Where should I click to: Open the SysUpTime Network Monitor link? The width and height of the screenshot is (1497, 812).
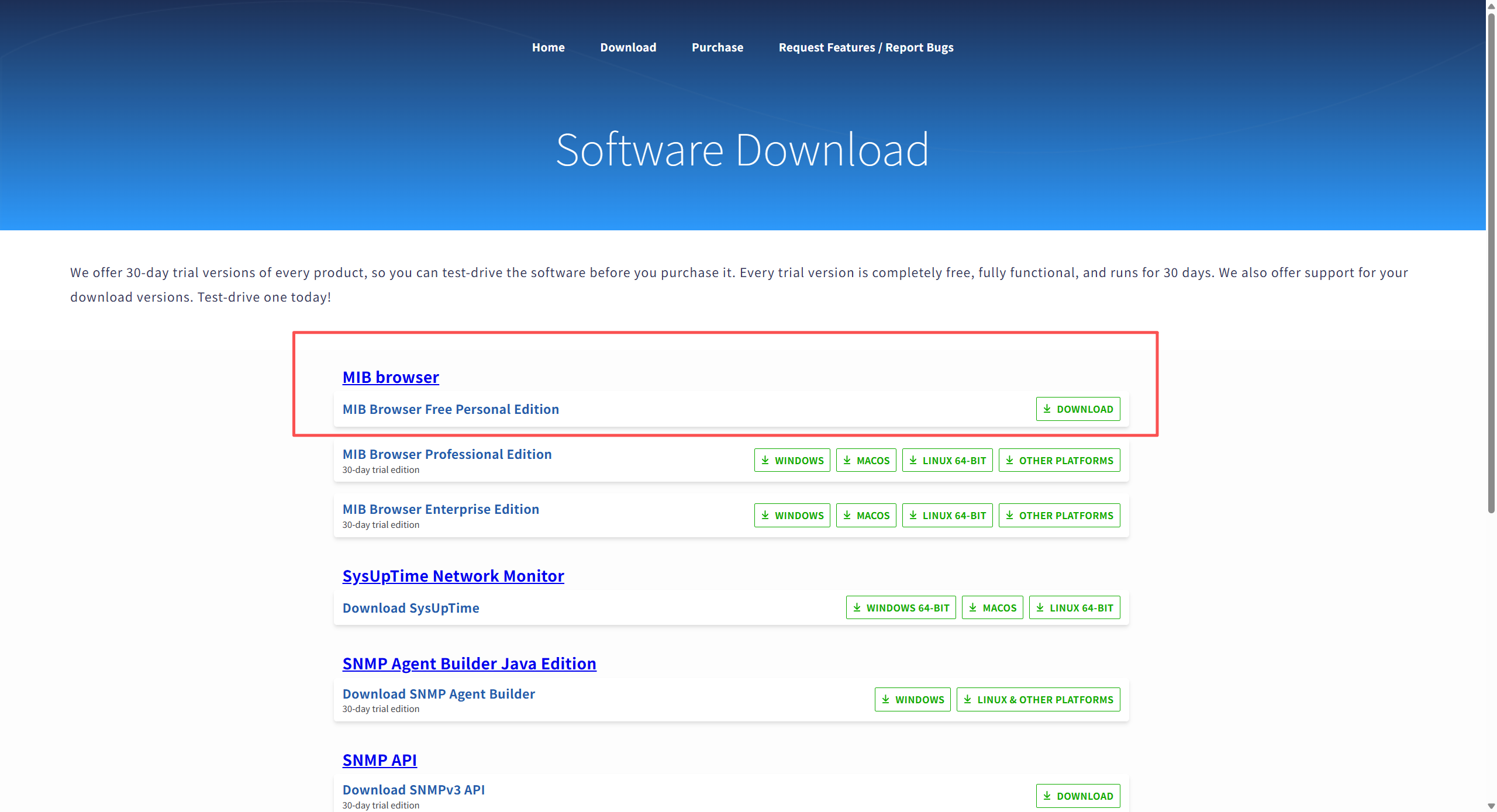click(x=453, y=576)
